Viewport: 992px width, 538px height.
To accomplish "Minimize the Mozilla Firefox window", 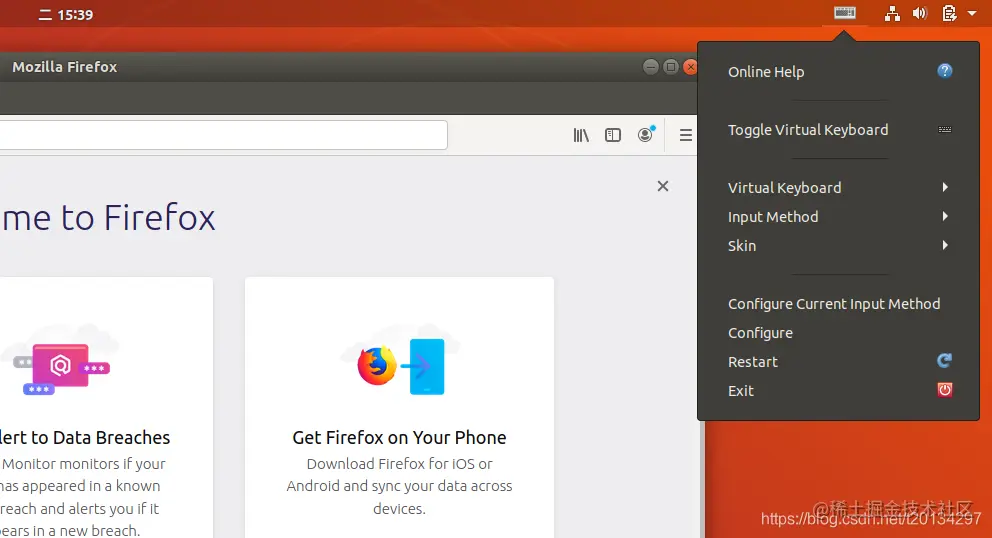I will [x=651, y=66].
